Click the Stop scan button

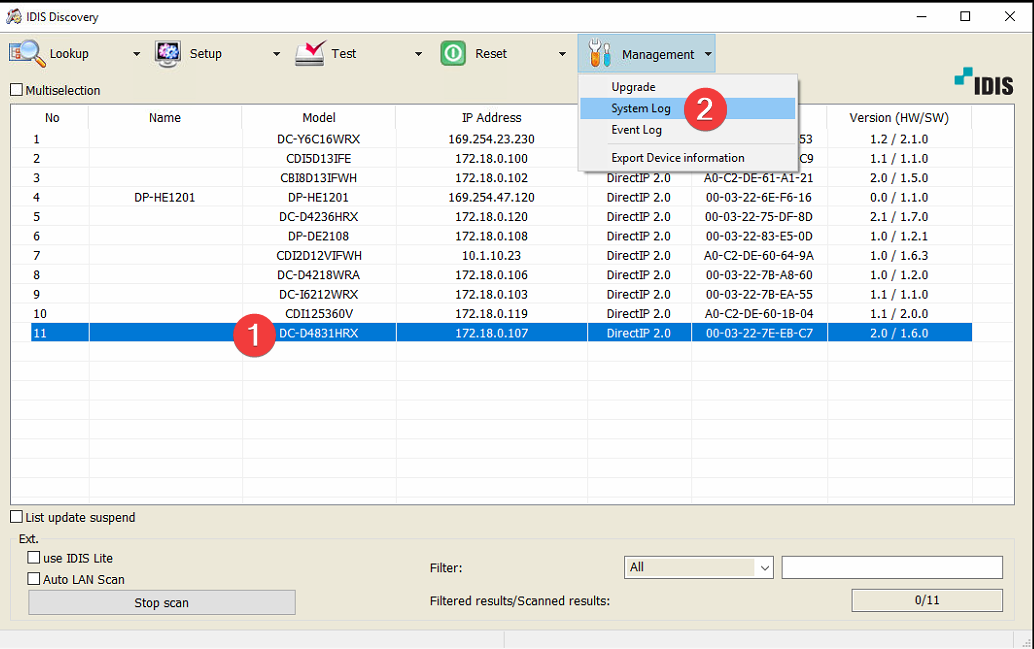coord(162,602)
